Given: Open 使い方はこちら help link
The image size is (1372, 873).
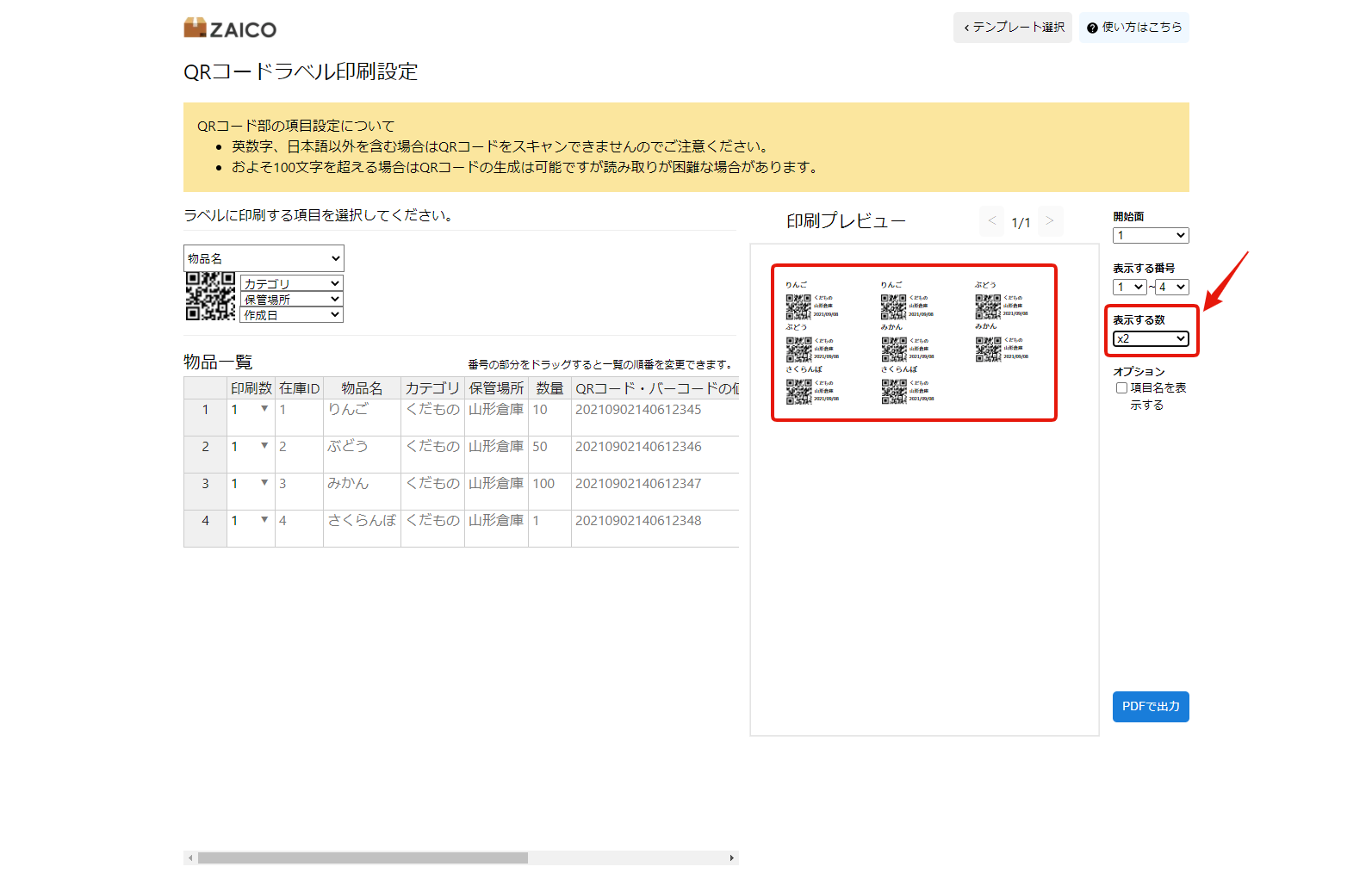Looking at the screenshot, I should (x=1134, y=28).
